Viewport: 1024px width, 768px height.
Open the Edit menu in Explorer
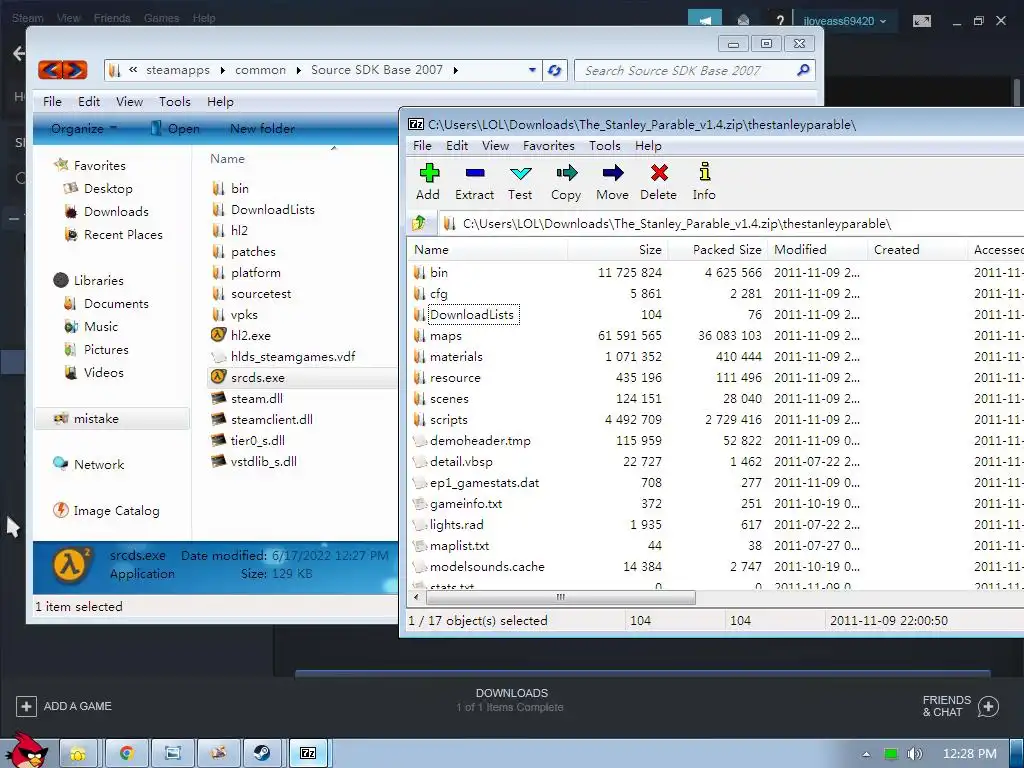coord(89,102)
